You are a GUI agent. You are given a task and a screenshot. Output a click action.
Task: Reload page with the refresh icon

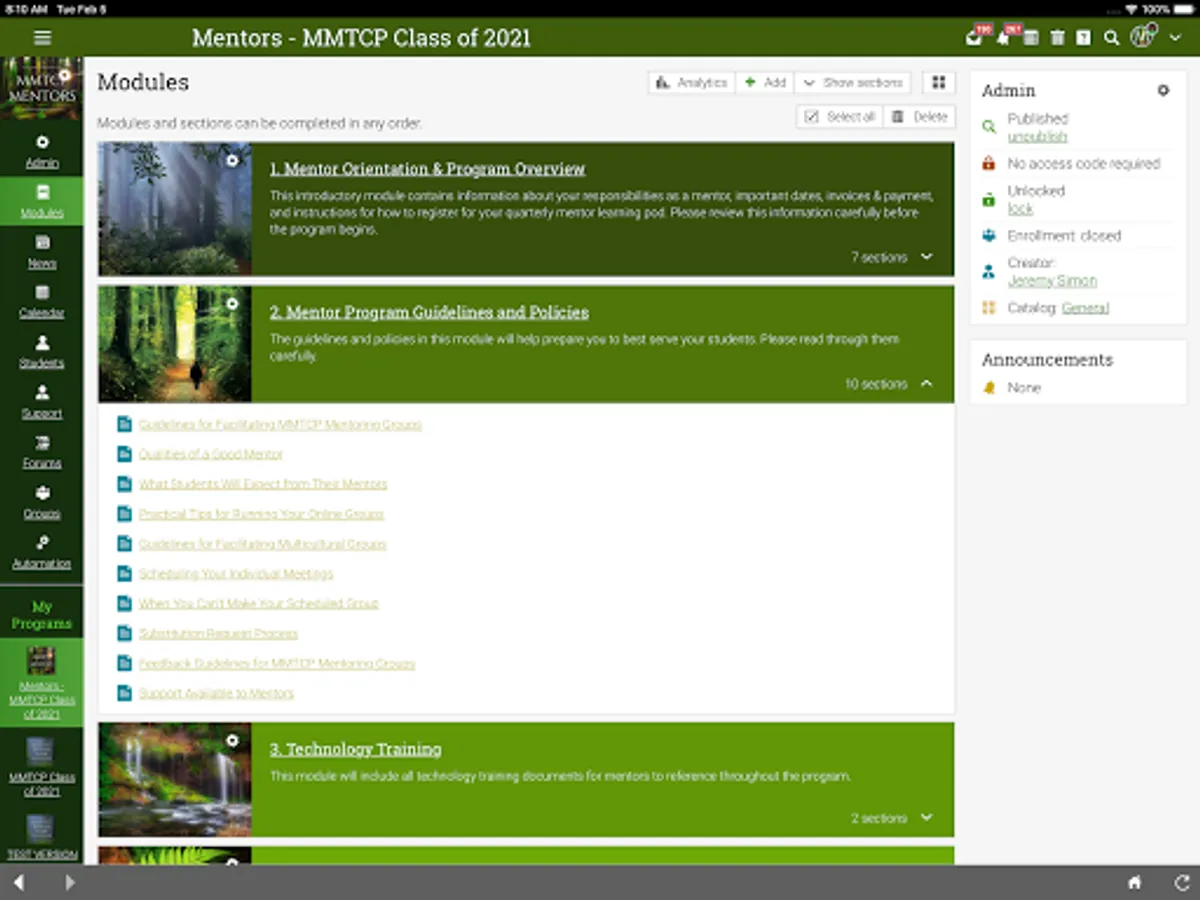(x=1181, y=883)
